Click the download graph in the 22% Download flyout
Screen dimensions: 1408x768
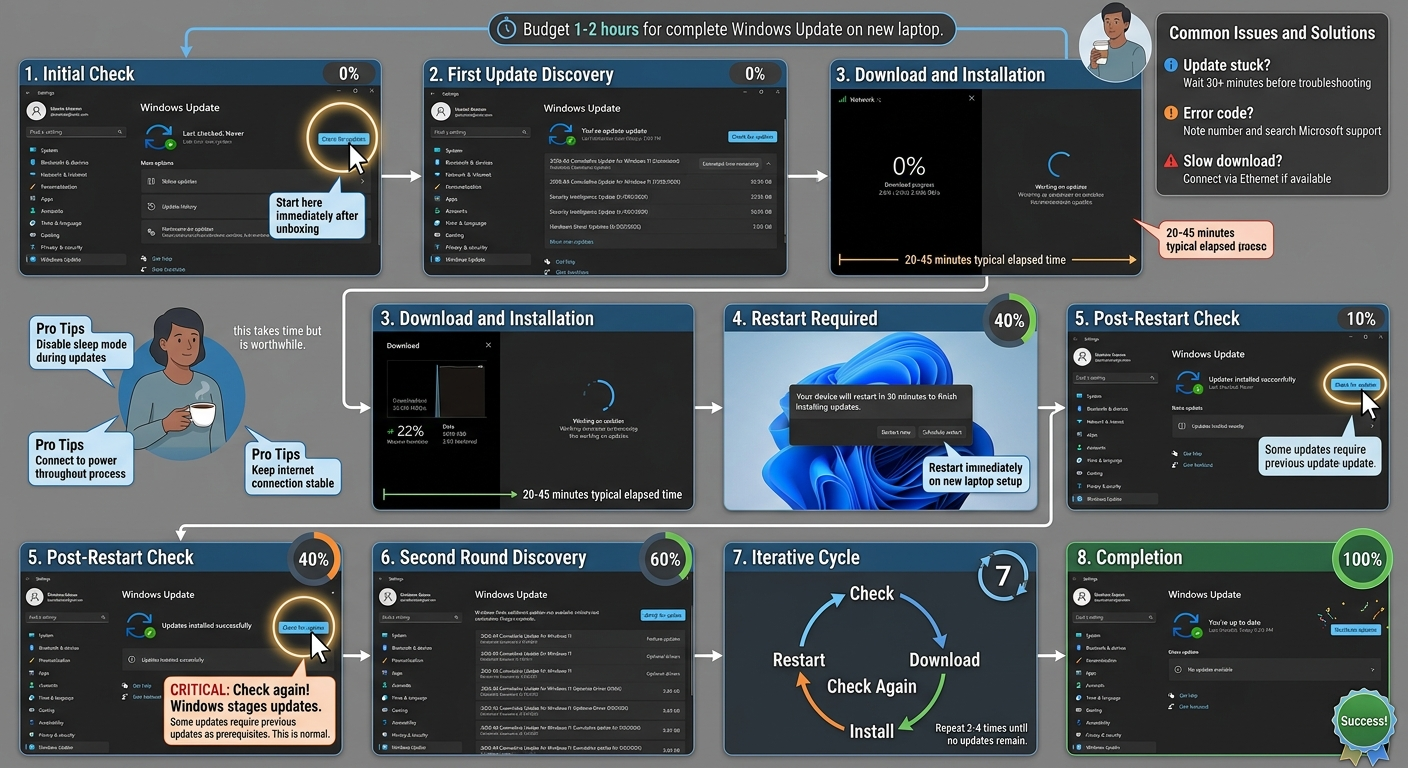(x=437, y=389)
